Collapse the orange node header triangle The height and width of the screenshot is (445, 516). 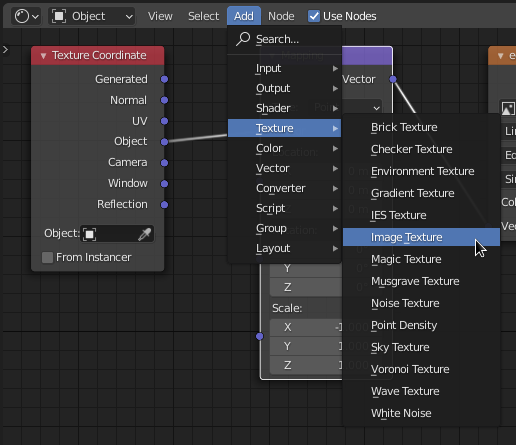pos(500,56)
